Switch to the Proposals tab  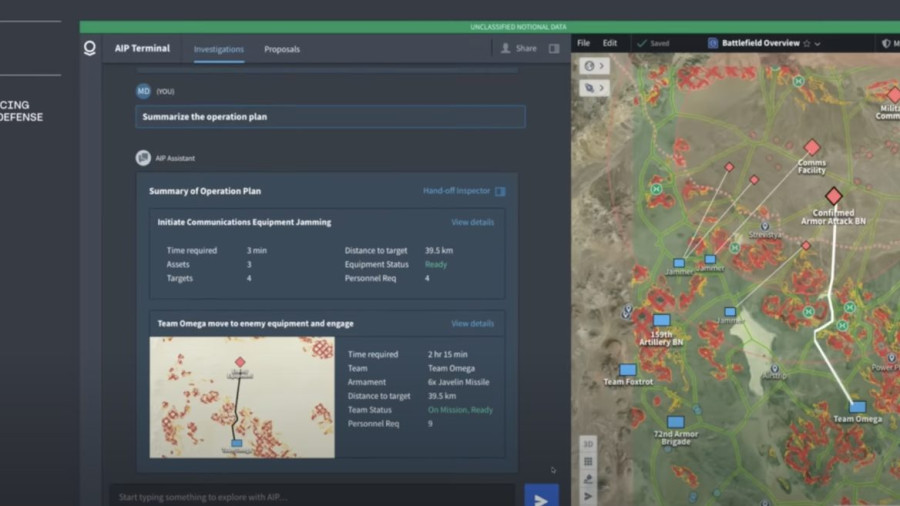coord(281,49)
